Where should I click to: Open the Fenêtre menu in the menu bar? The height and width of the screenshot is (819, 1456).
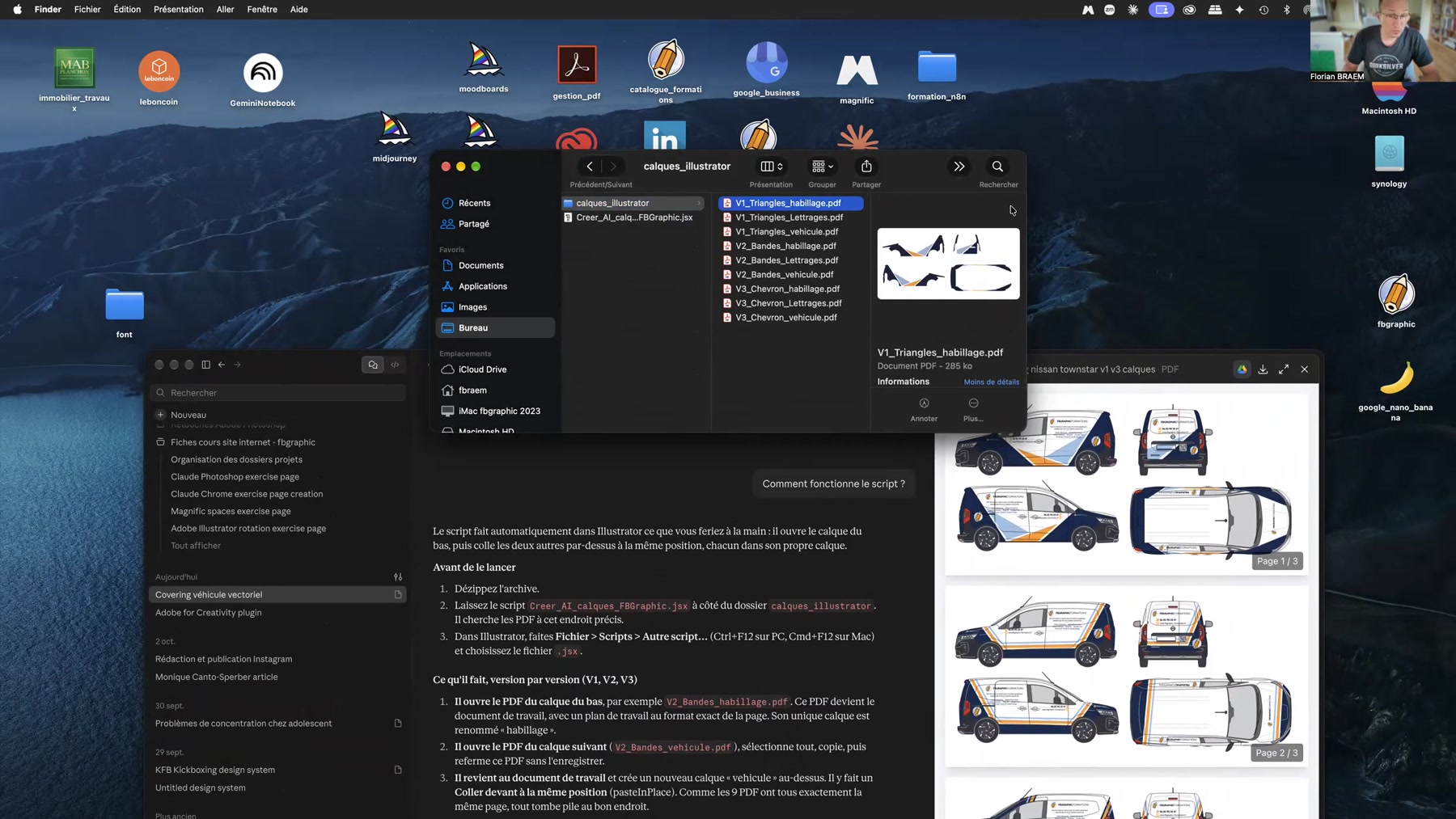(x=262, y=10)
